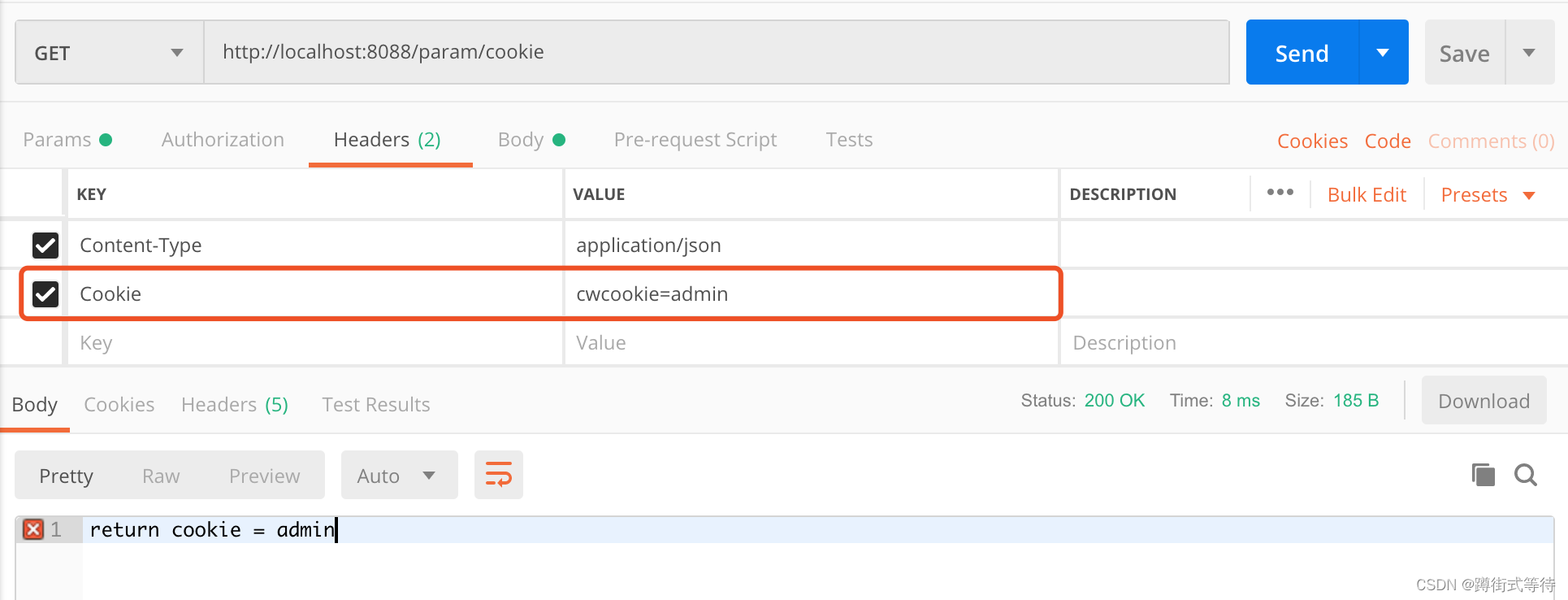The image size is (1568, 600).
Task: Open the Presets dropdown
Action: coord(1487,195)
